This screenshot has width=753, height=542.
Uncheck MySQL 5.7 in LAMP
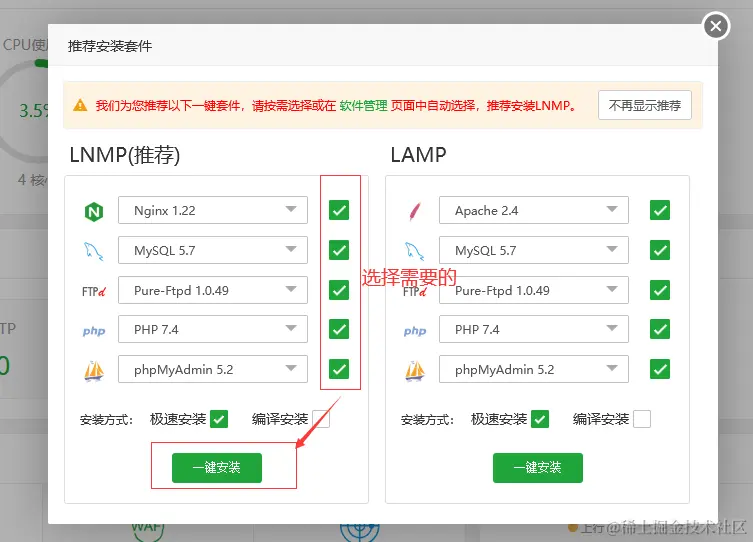[x=660, y=250]
